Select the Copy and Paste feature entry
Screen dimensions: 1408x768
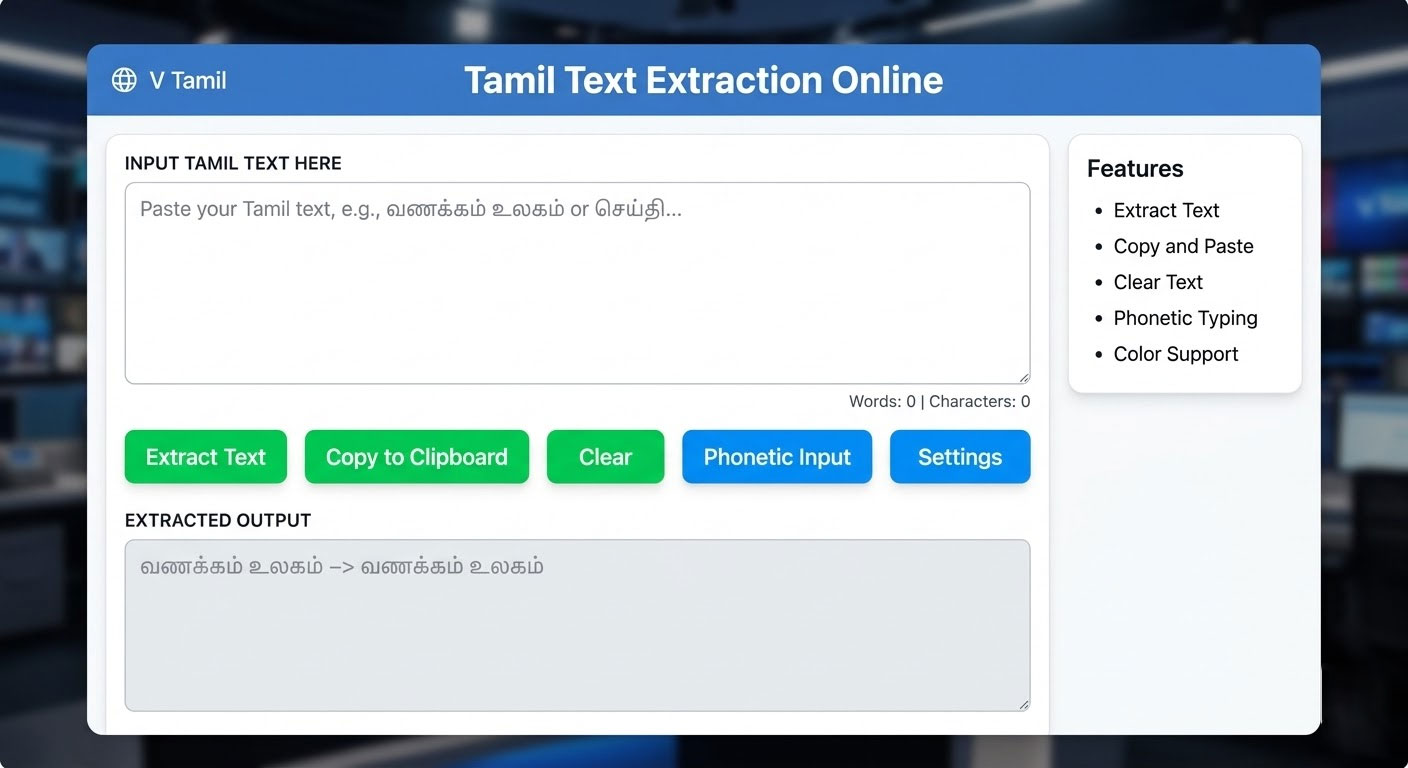click(x=1183, y=246)
